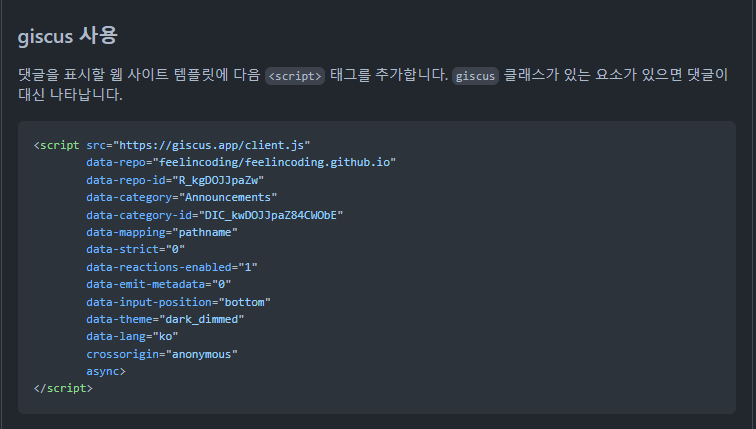Click the data-repo="feelincoding/feelincoding.github.io" line
The image size is (756, 429).
tap(241, 162)
